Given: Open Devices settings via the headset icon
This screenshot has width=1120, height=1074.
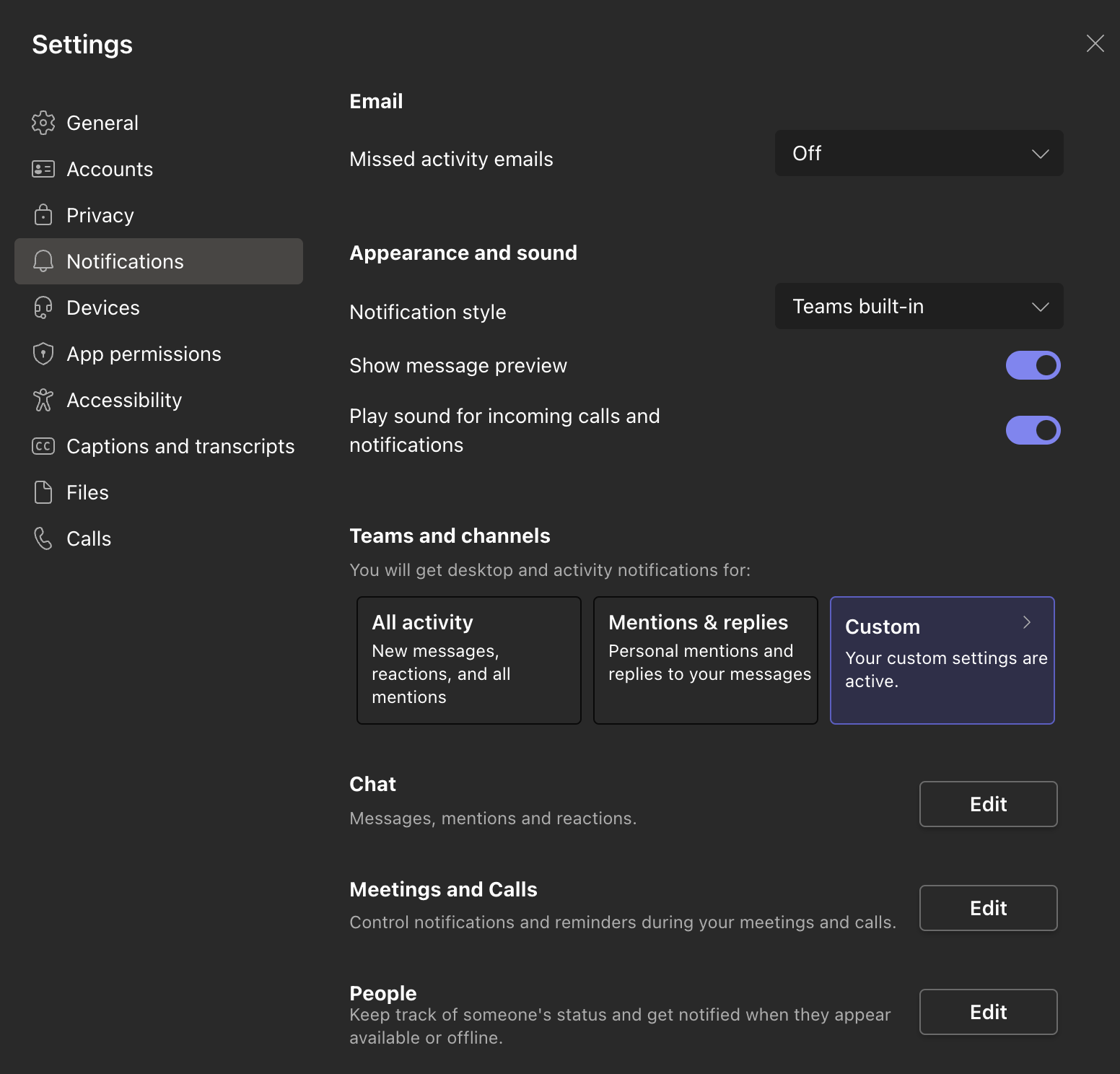Looking at the screenshot, I should coord(43,307).
